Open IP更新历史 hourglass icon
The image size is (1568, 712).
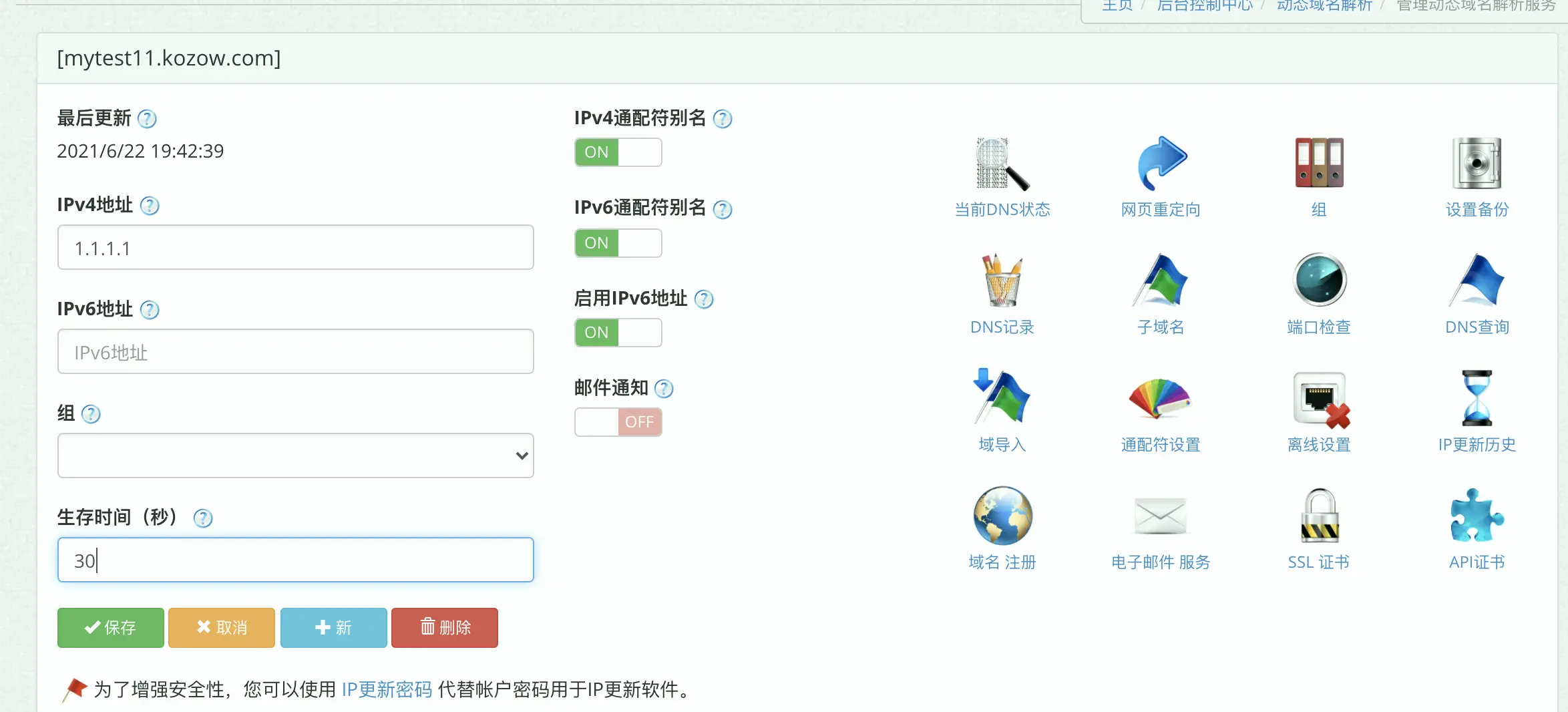coord(1477,398)
